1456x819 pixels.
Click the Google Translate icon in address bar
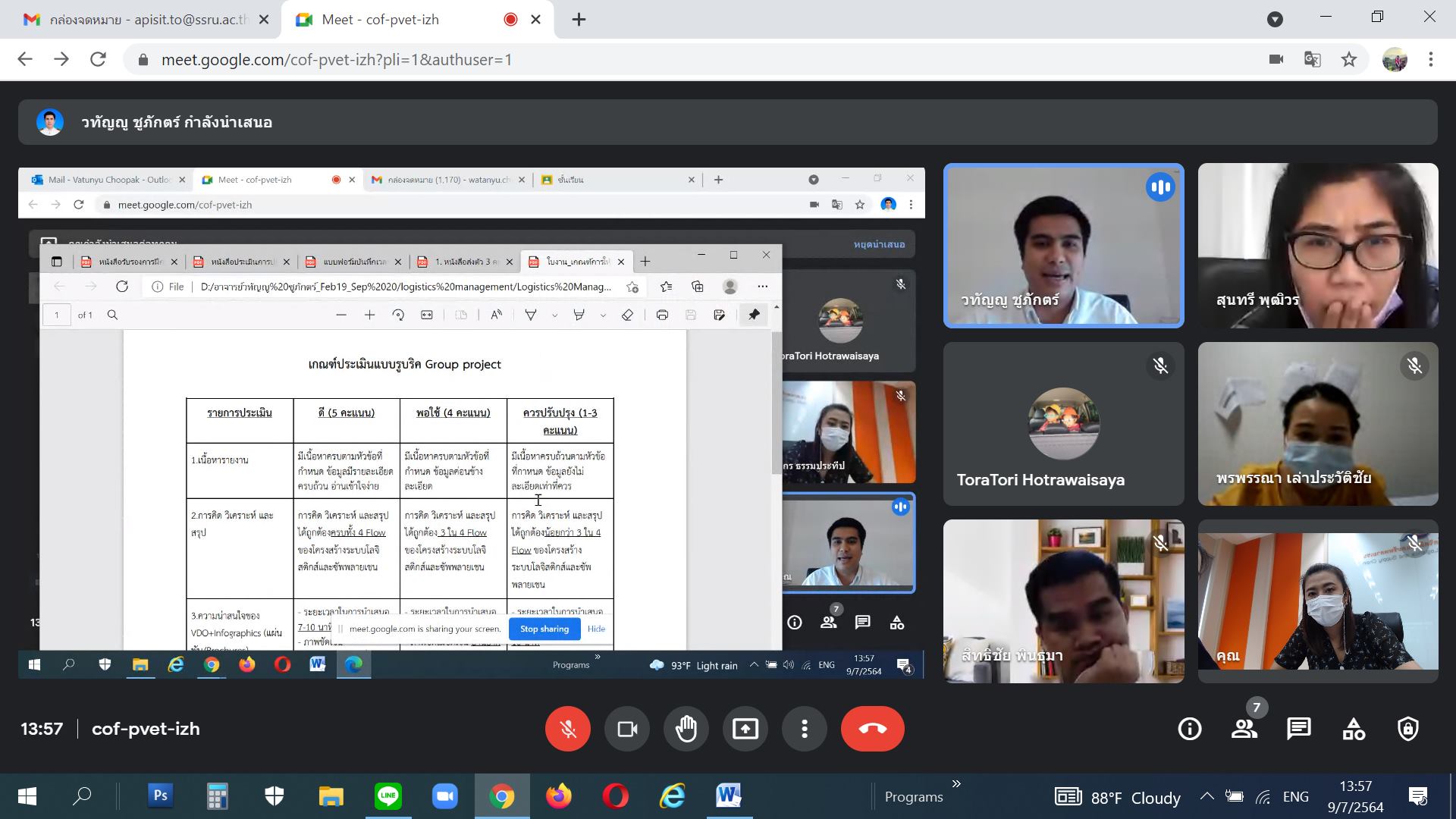(1313, 59)
